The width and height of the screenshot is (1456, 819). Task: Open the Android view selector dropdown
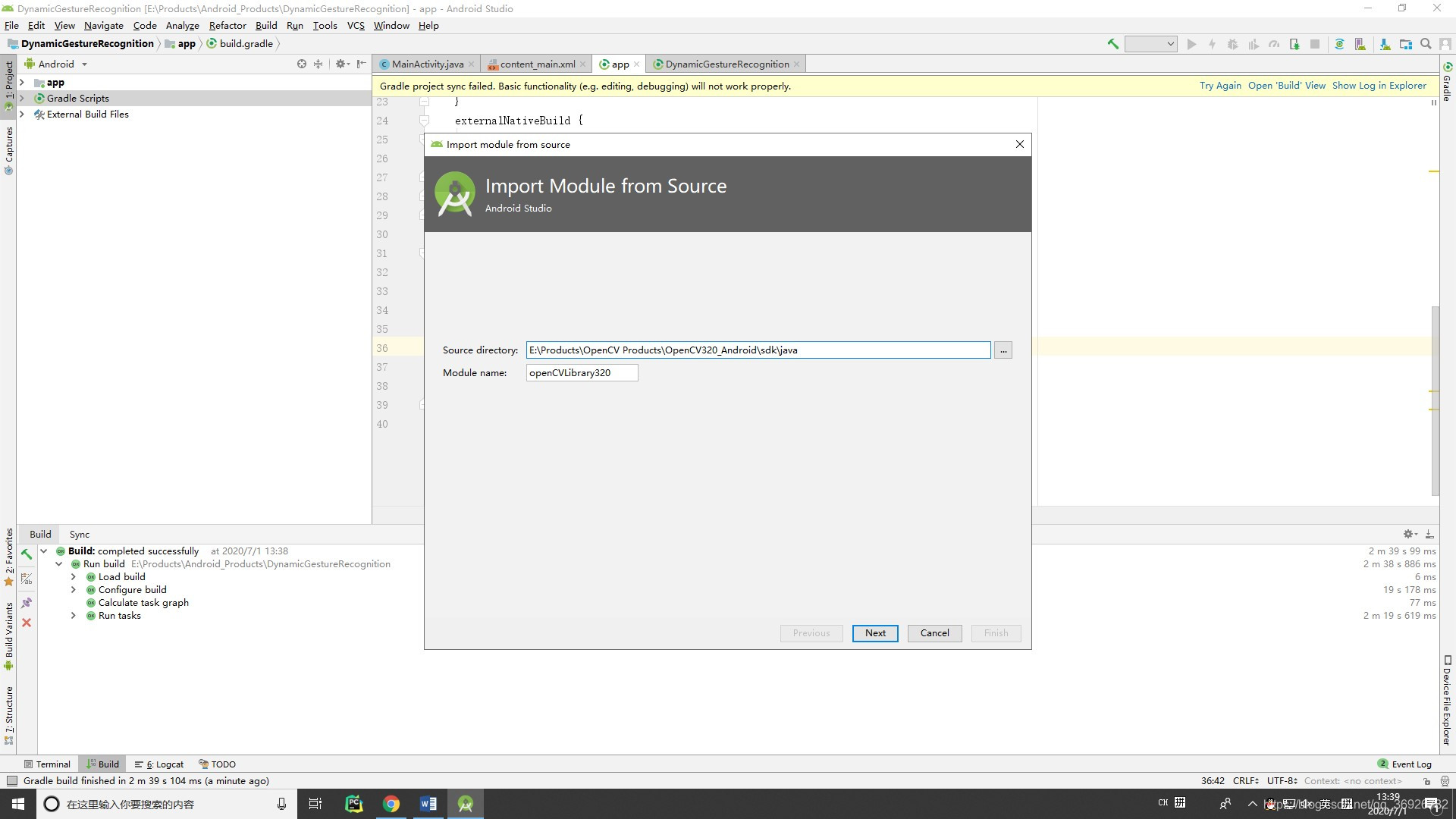tap(56, 64)
